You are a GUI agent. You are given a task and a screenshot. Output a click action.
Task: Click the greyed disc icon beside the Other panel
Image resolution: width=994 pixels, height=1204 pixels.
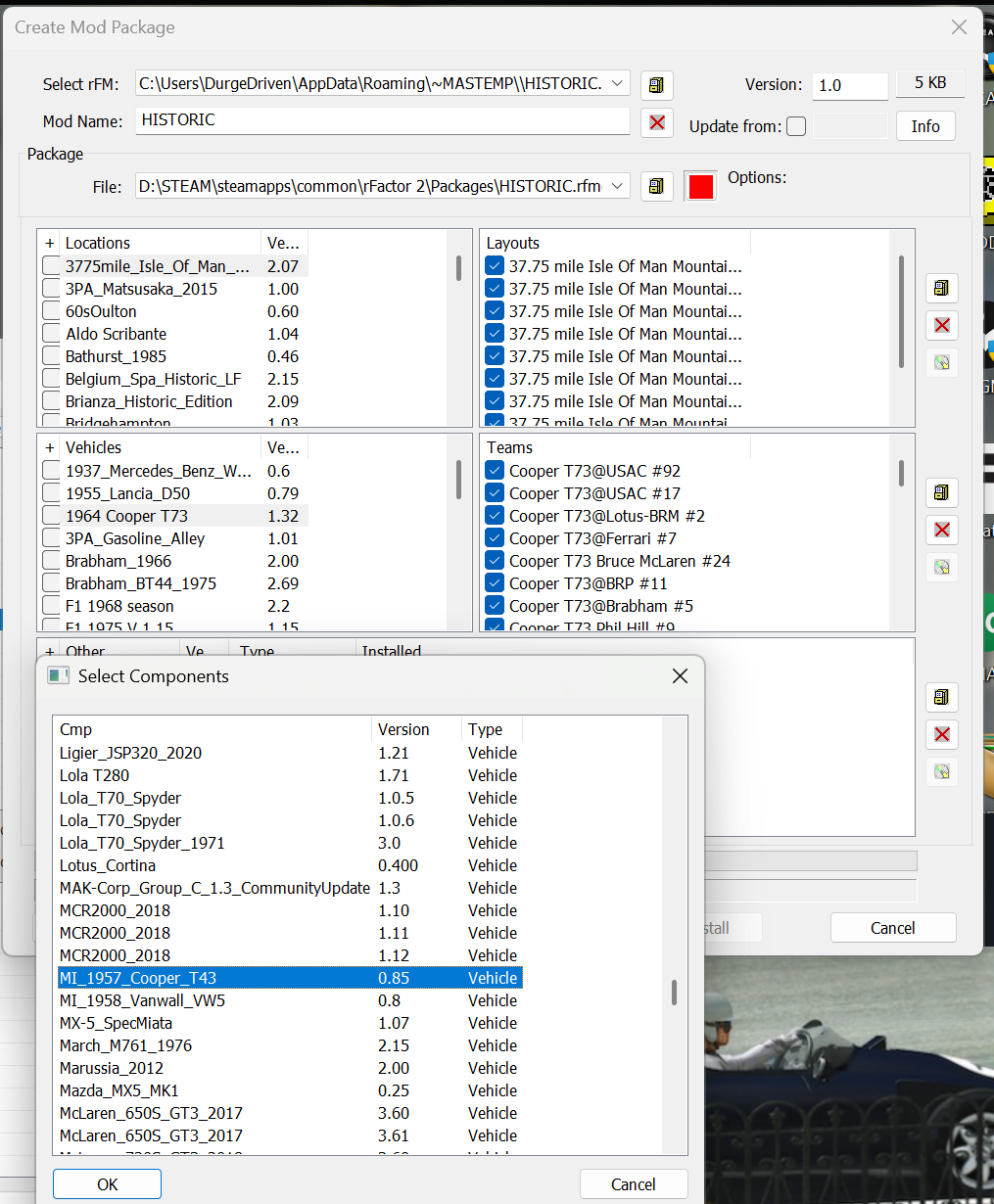pos(941,771)
